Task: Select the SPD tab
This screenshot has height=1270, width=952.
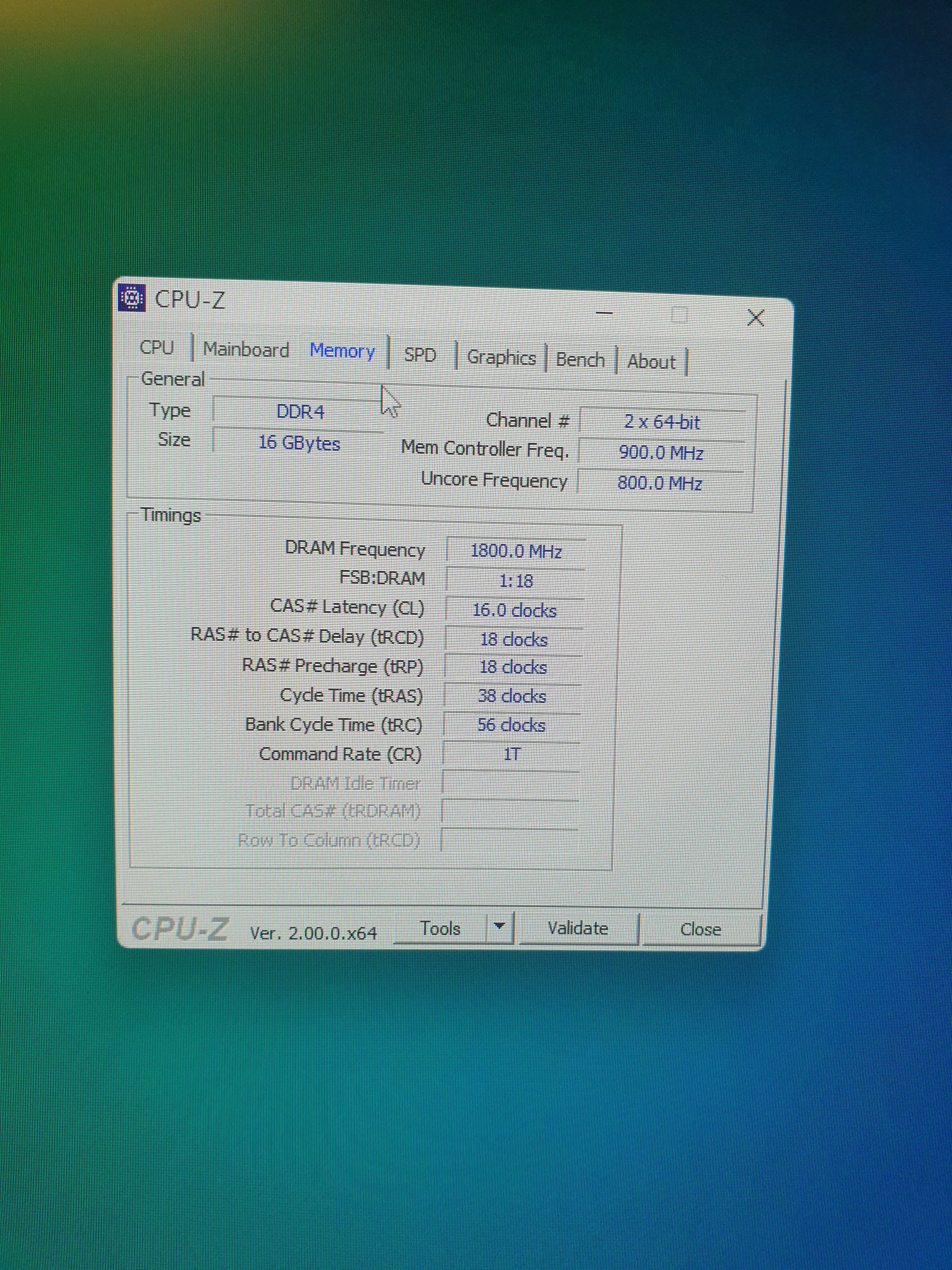Action: (x=420, y=355)
